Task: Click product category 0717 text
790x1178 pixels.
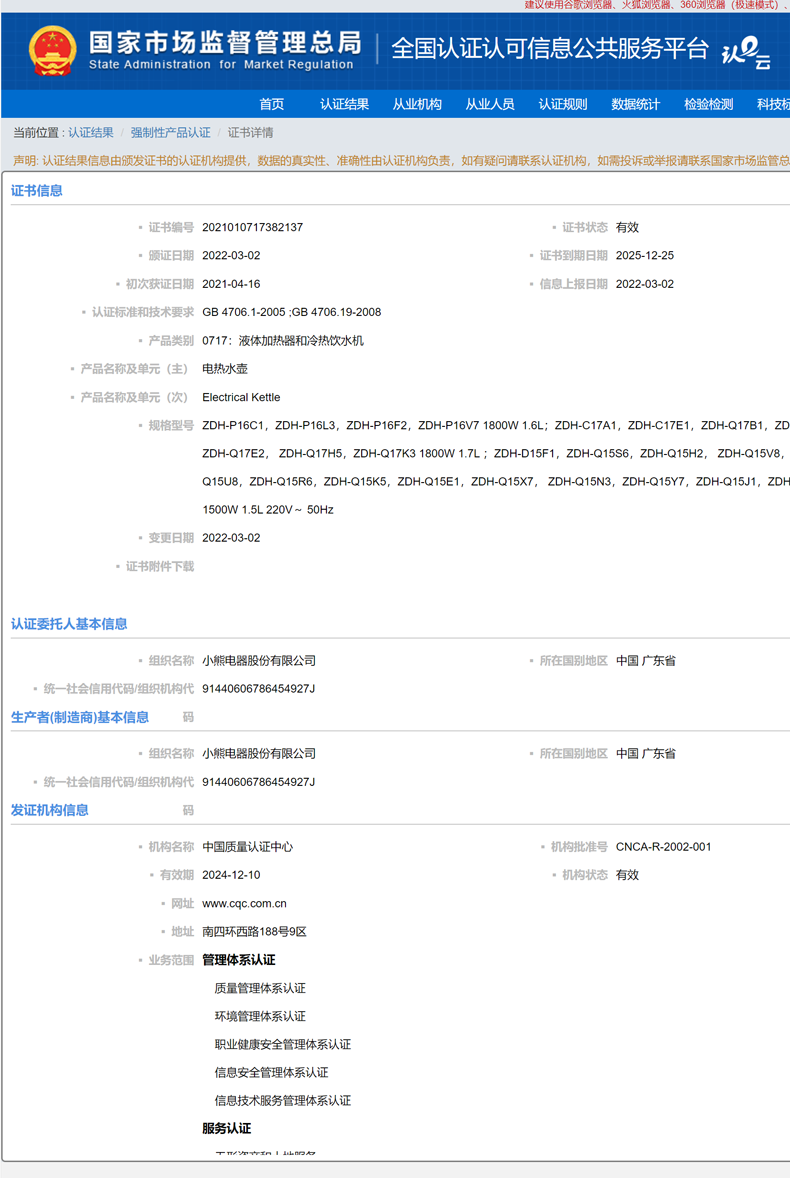Action: click(x=282, y=341)
